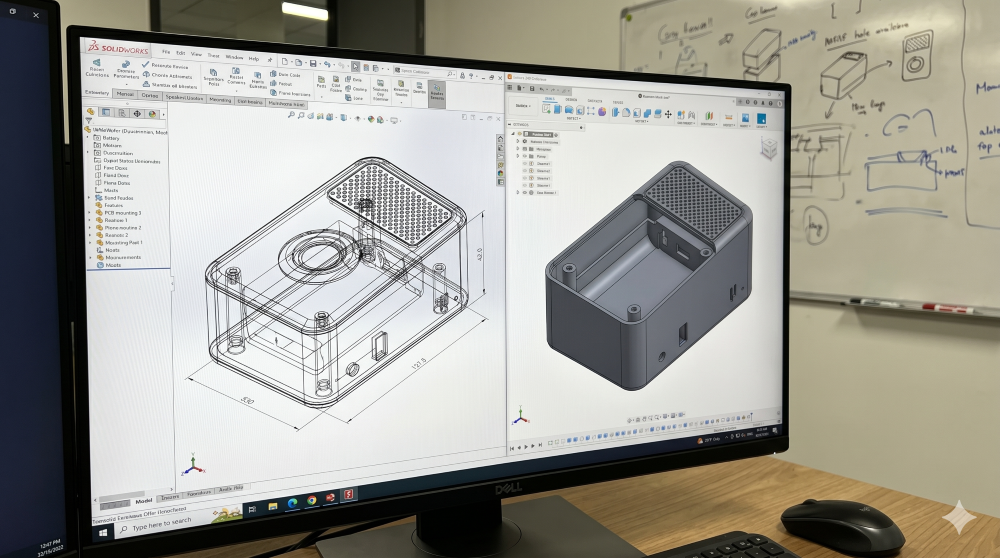
Task: Open the Edit menu in SolidWorks
Action: coord(180,53)
